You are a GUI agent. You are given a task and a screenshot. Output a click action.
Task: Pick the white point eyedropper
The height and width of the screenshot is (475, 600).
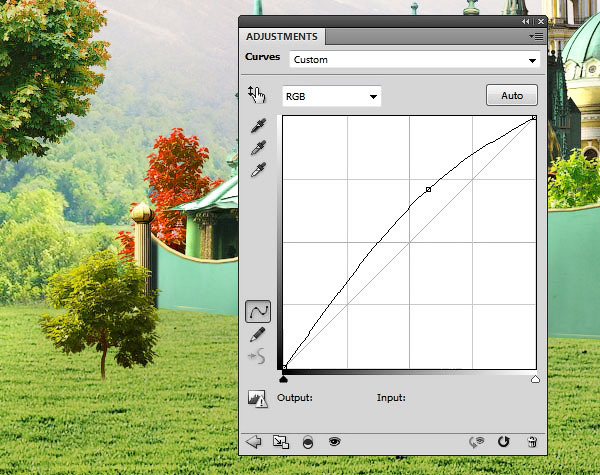click(258, 170)
